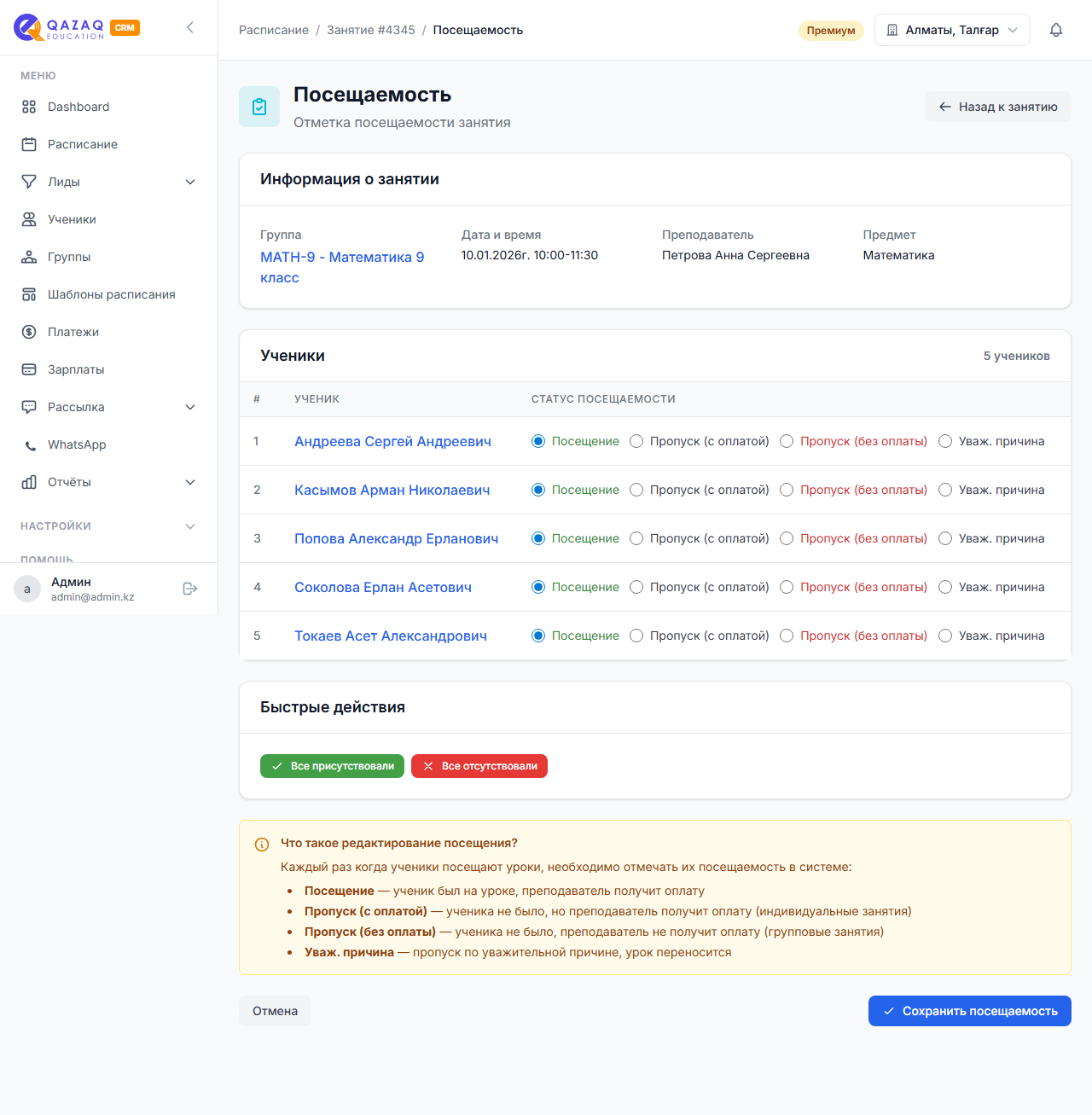Expand the НАСТРОЙКИ section chevron
The width and height of the screenshot is (1092, 1115).
click(x=190, y=526)
